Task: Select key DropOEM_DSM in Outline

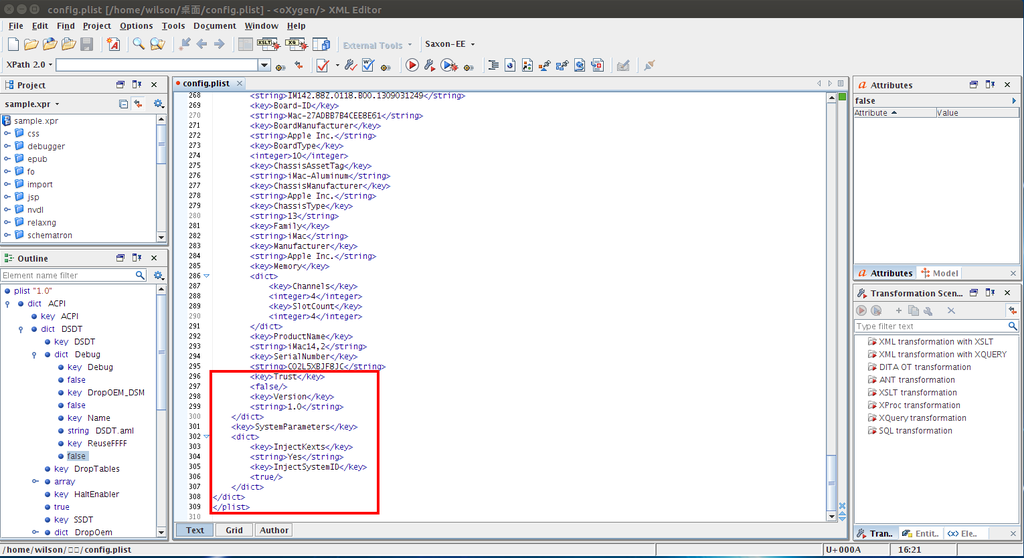Action: [x=106, y=393]
